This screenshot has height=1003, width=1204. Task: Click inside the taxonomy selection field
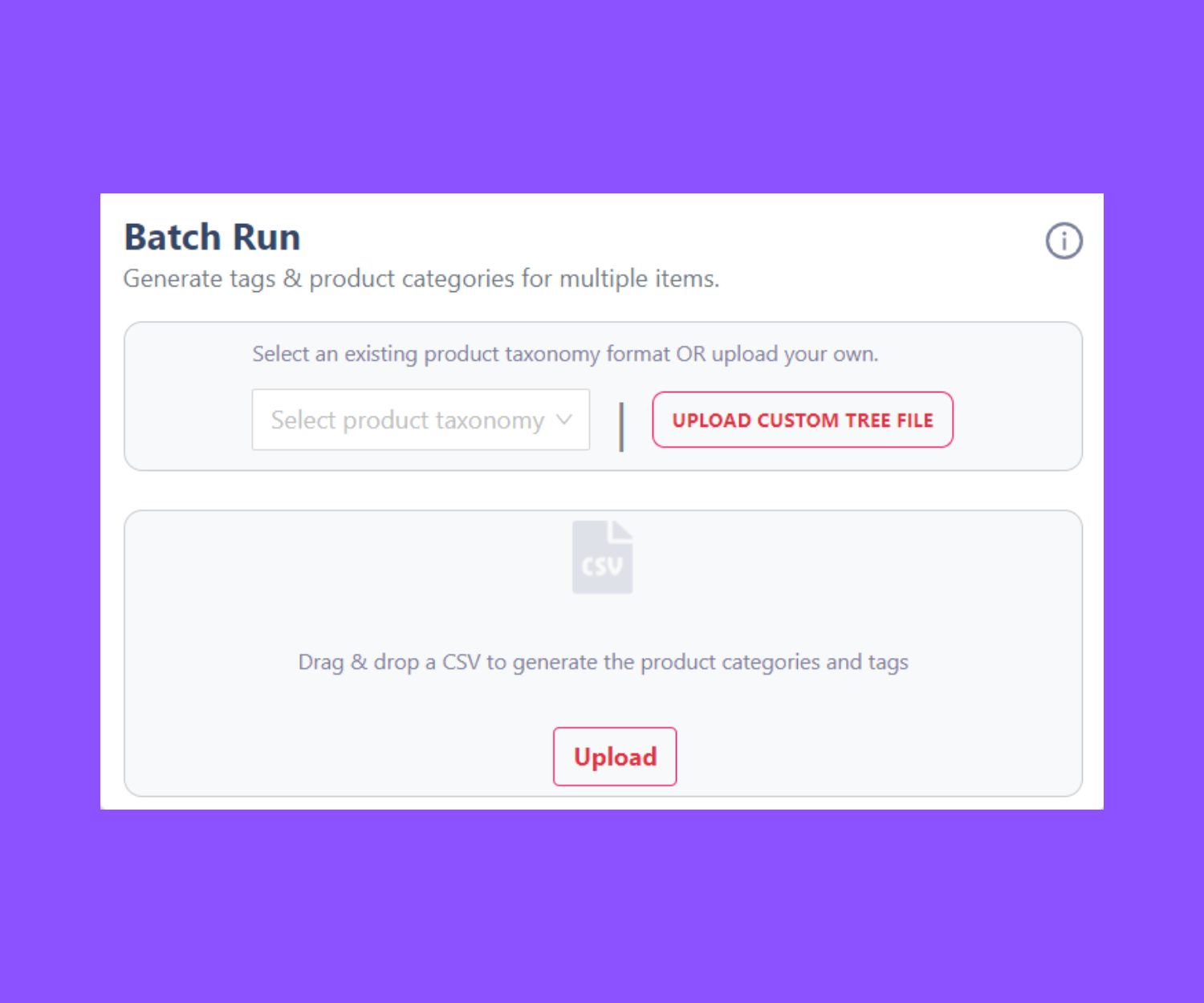(x=401, y=419)
